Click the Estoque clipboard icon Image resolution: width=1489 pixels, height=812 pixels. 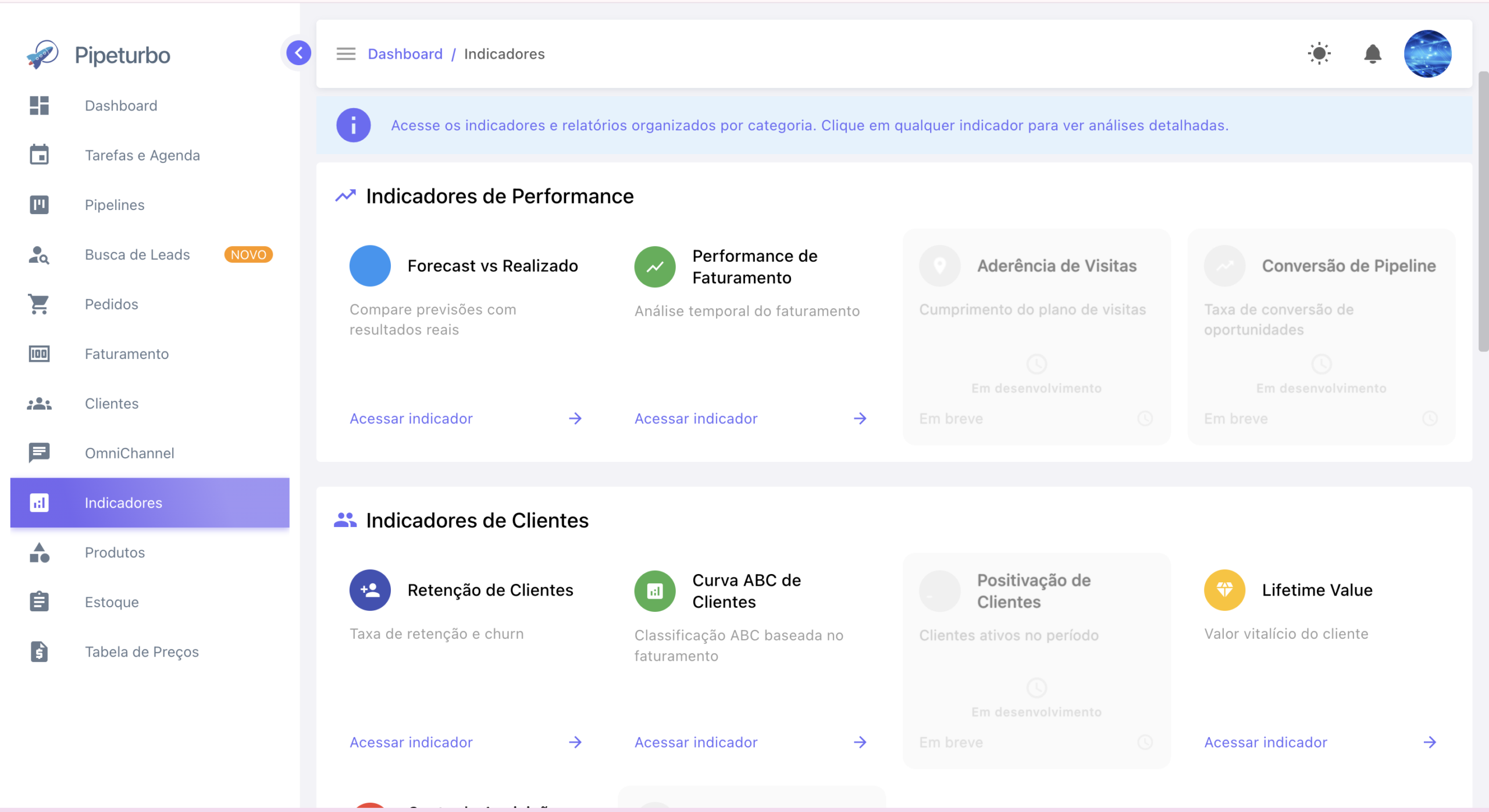[x=39, y=602]
